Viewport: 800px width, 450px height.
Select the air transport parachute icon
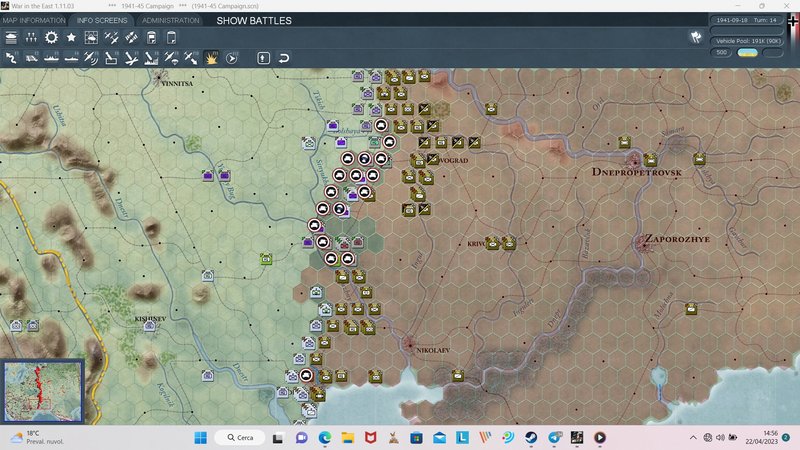(171, 58)
